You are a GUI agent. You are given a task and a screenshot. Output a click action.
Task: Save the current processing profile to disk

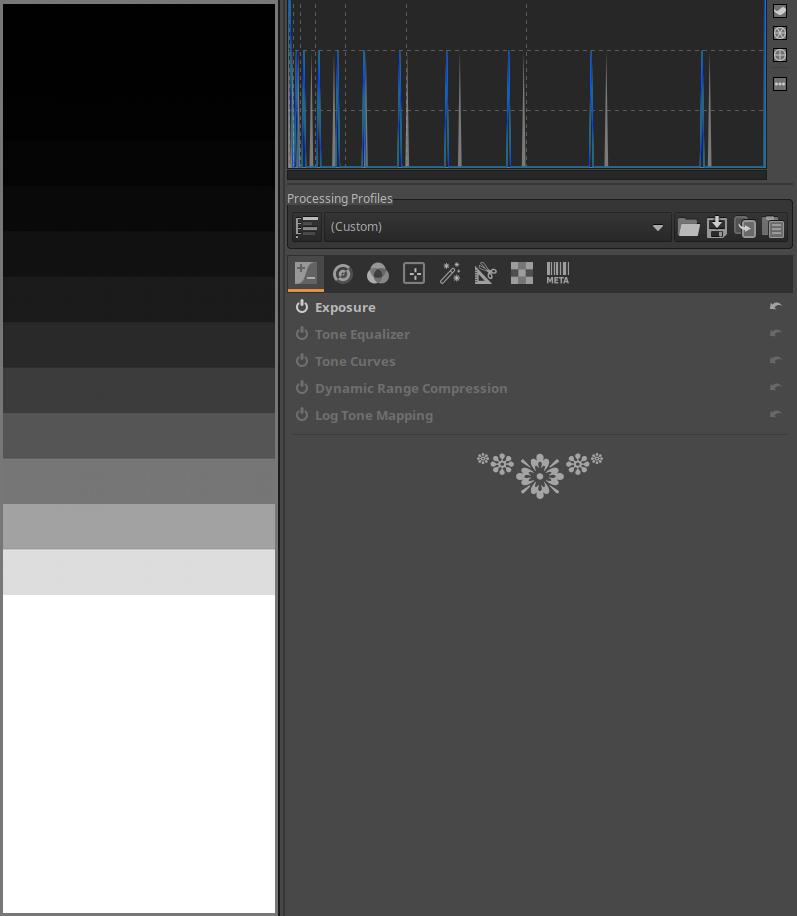coord(716,228)
